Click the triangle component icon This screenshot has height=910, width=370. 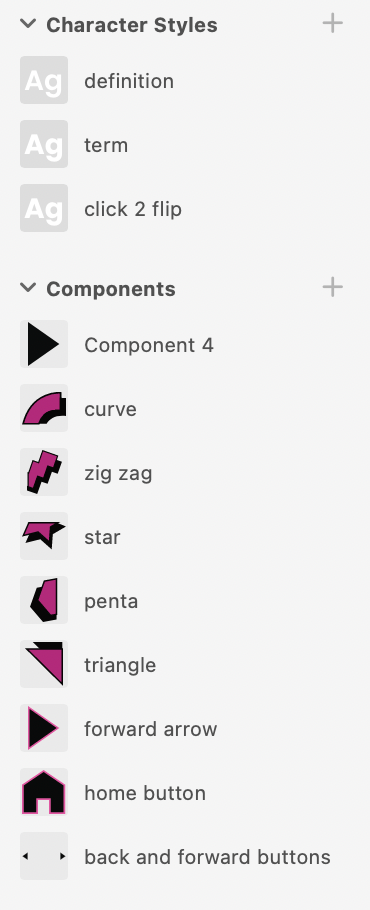click(44, 664)
